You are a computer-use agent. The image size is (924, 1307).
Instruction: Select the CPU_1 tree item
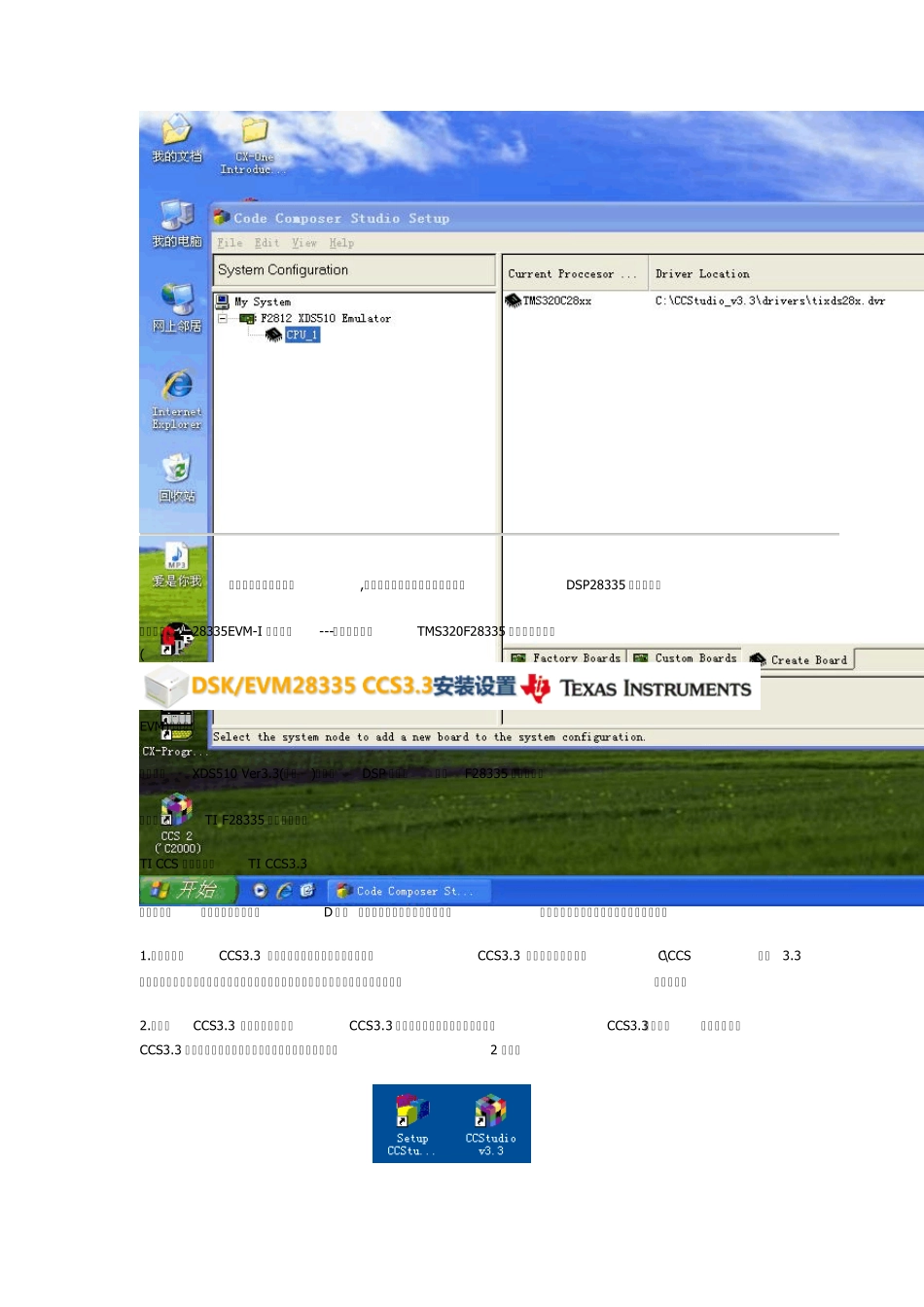(x=302, y=335)
